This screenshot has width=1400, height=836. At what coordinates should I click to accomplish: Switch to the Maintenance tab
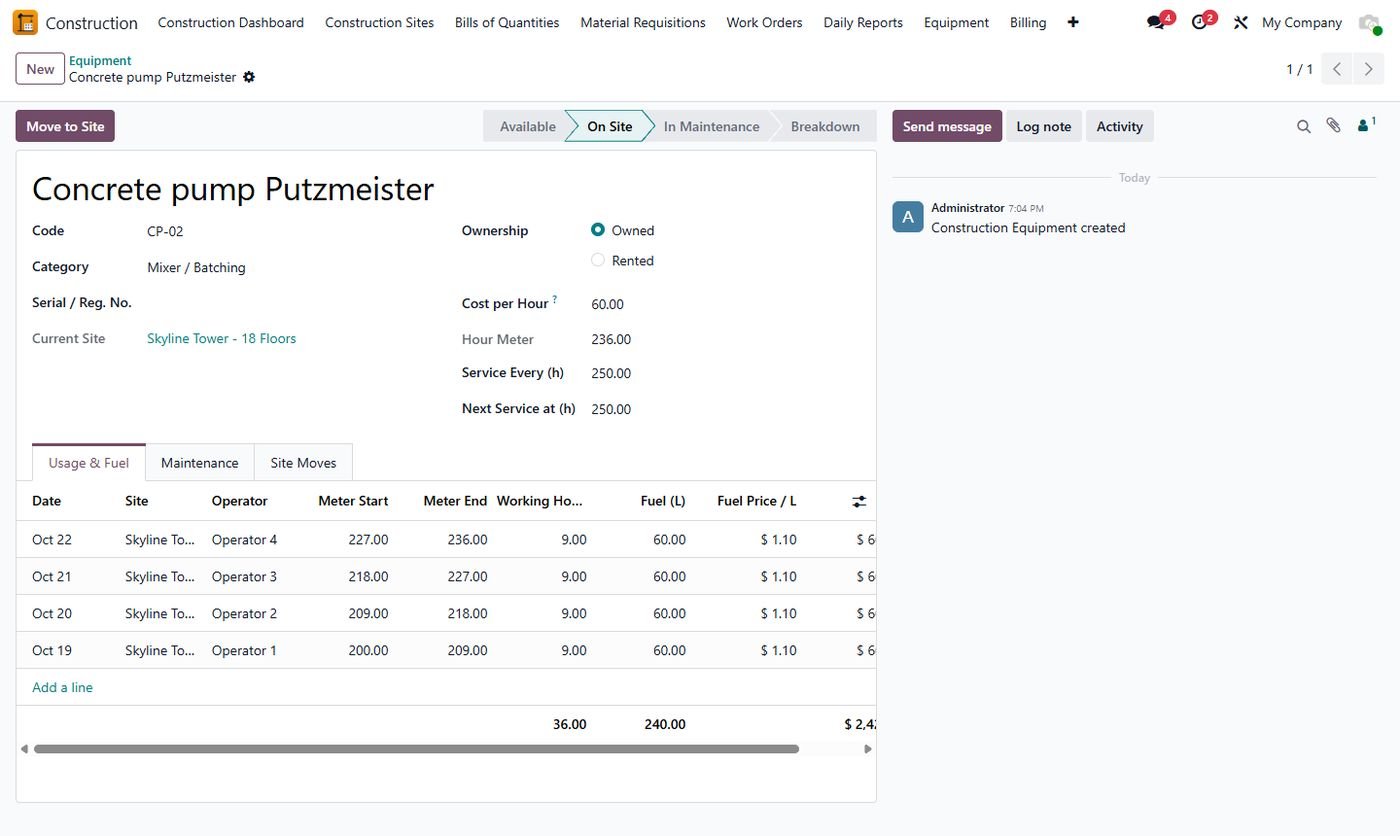coord(200,463)
